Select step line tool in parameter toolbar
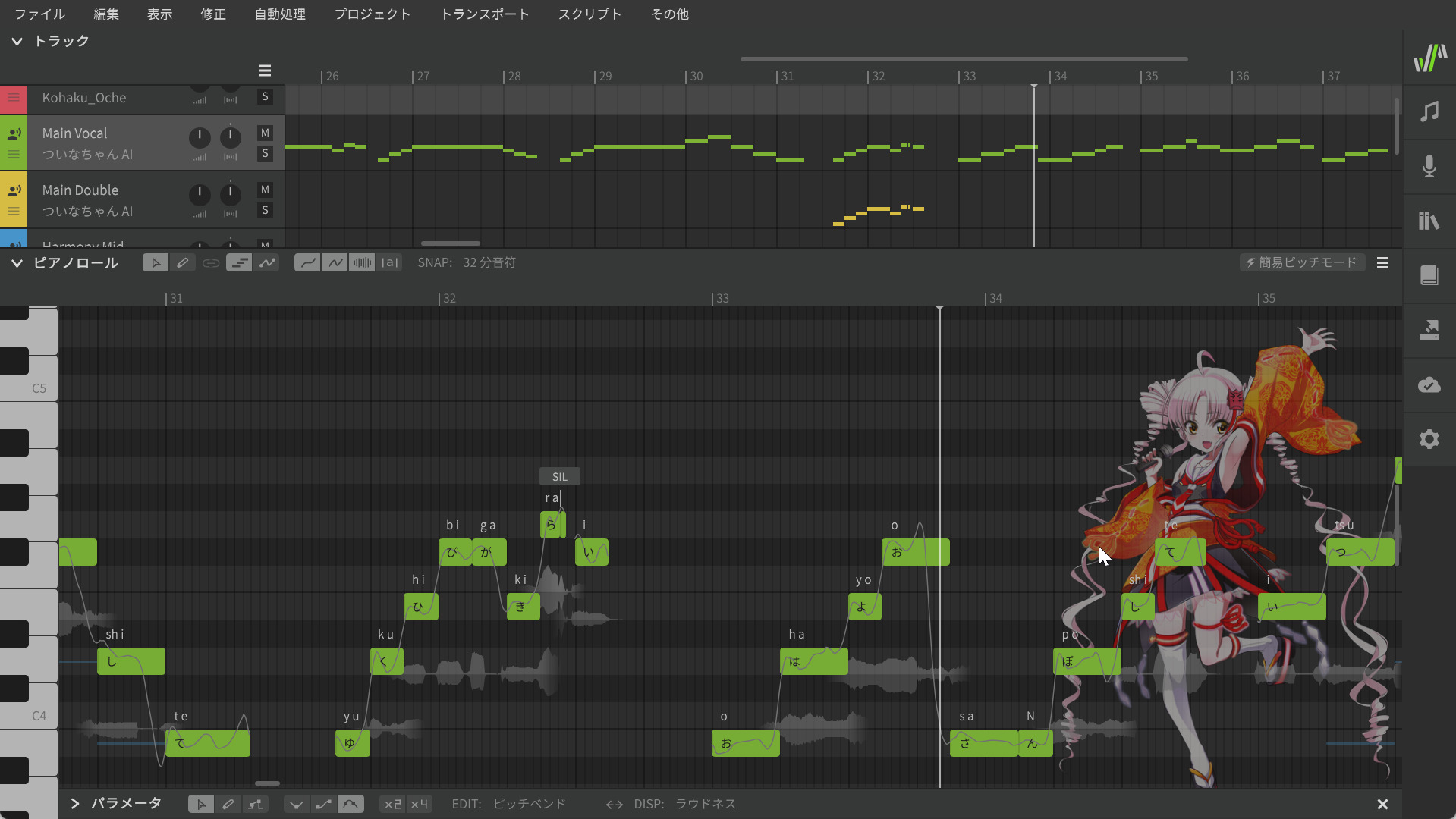The width and height of the screenshot is (1456, 819). (x=256, y=804)
